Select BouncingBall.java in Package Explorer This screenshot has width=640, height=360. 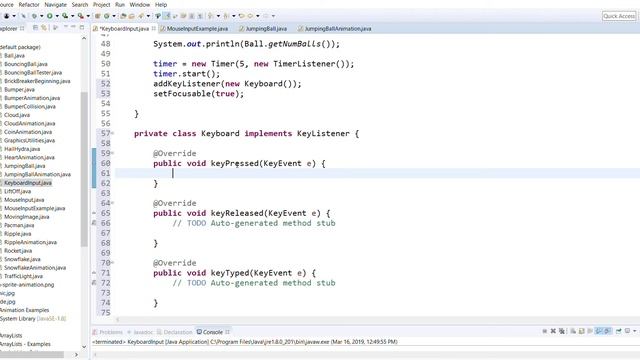tap(26, 64)
